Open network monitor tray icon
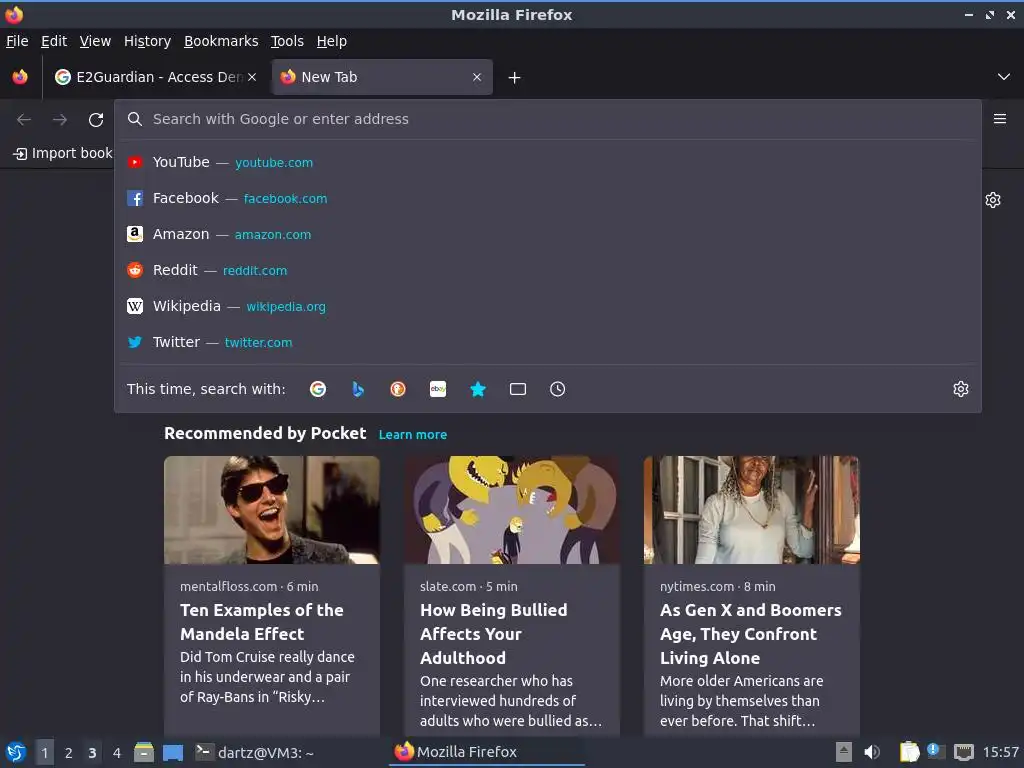Screen dimensions: 1024x768 [964, 752]
